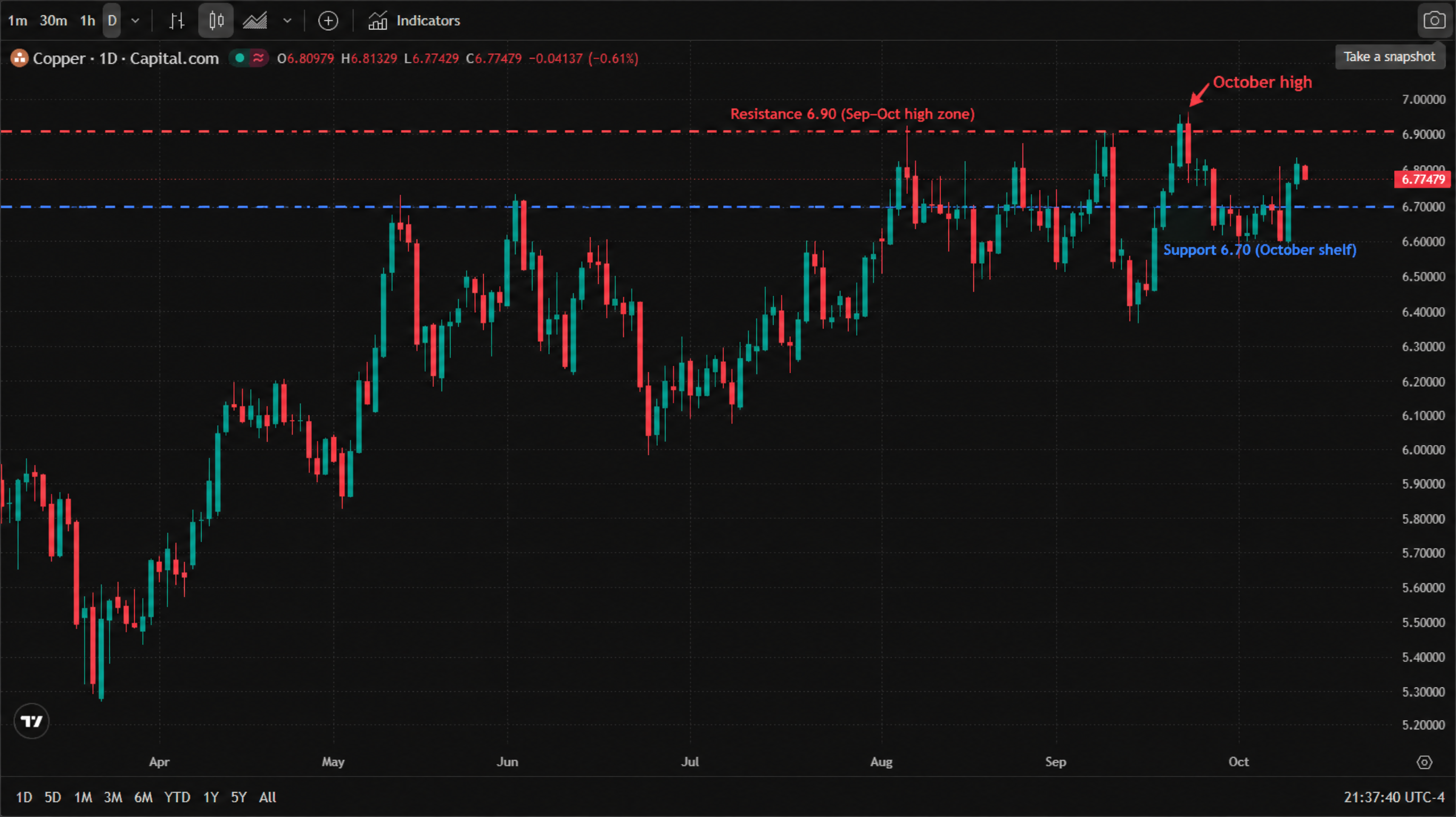
Task: Click the 21:37:40 UTC-4 timezone clock
Action: [x=1393, y=797]
